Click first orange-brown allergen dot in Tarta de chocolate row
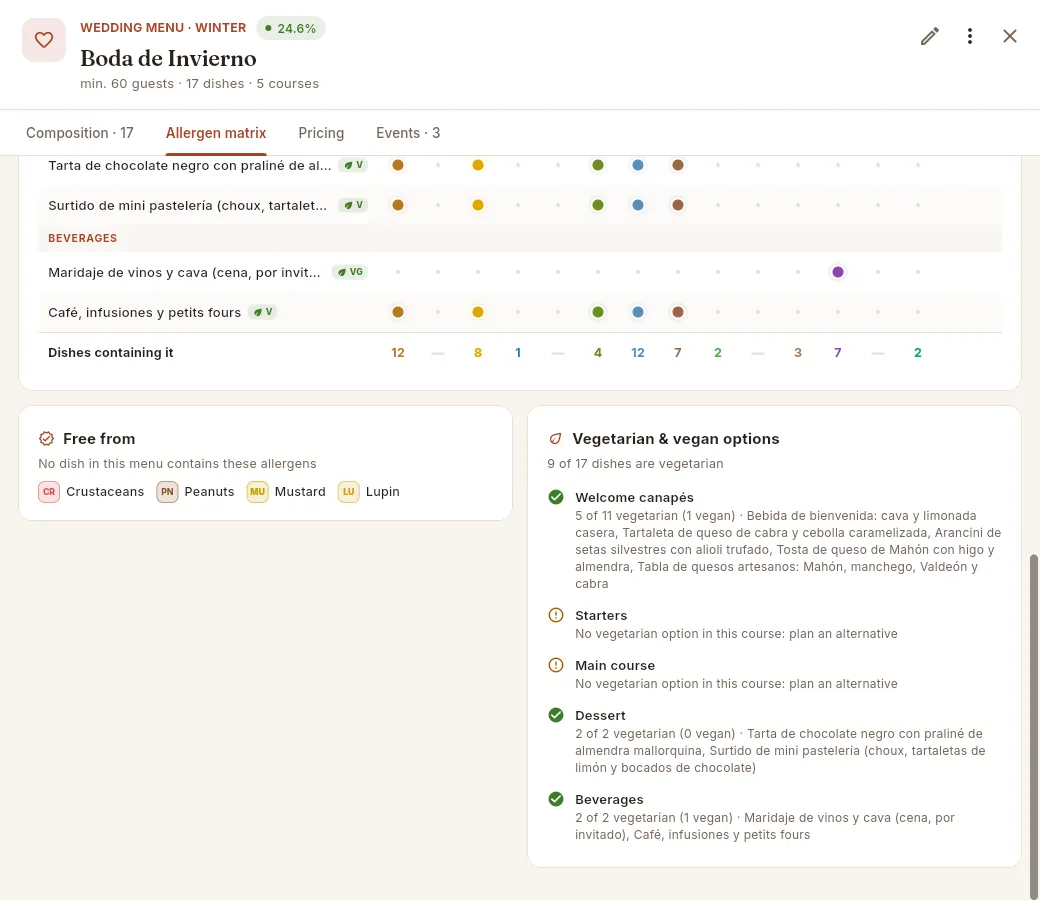1040x900 pixels. 398,165
